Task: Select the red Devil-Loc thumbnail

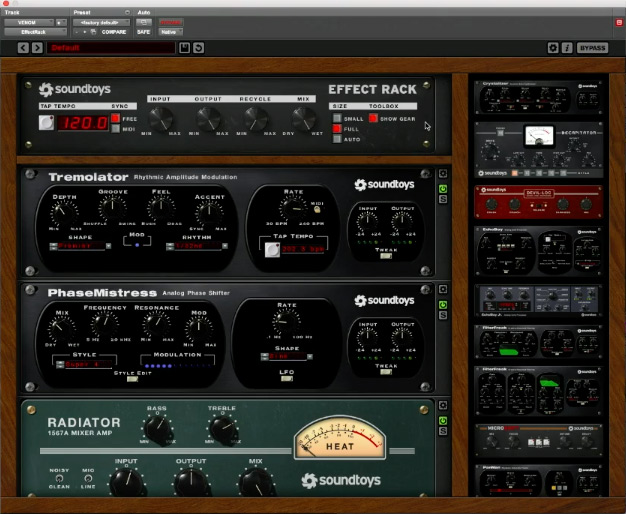Action: click(x=539, y=202)
